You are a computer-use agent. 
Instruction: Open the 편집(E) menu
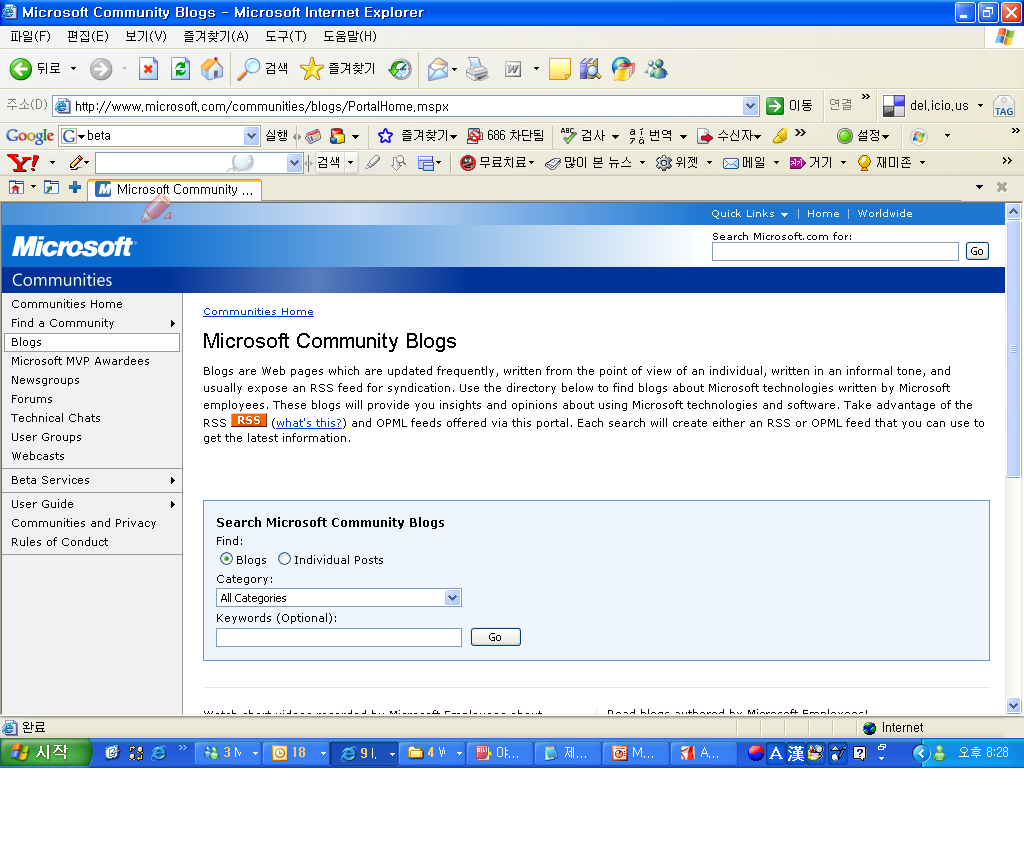[88, 37]
